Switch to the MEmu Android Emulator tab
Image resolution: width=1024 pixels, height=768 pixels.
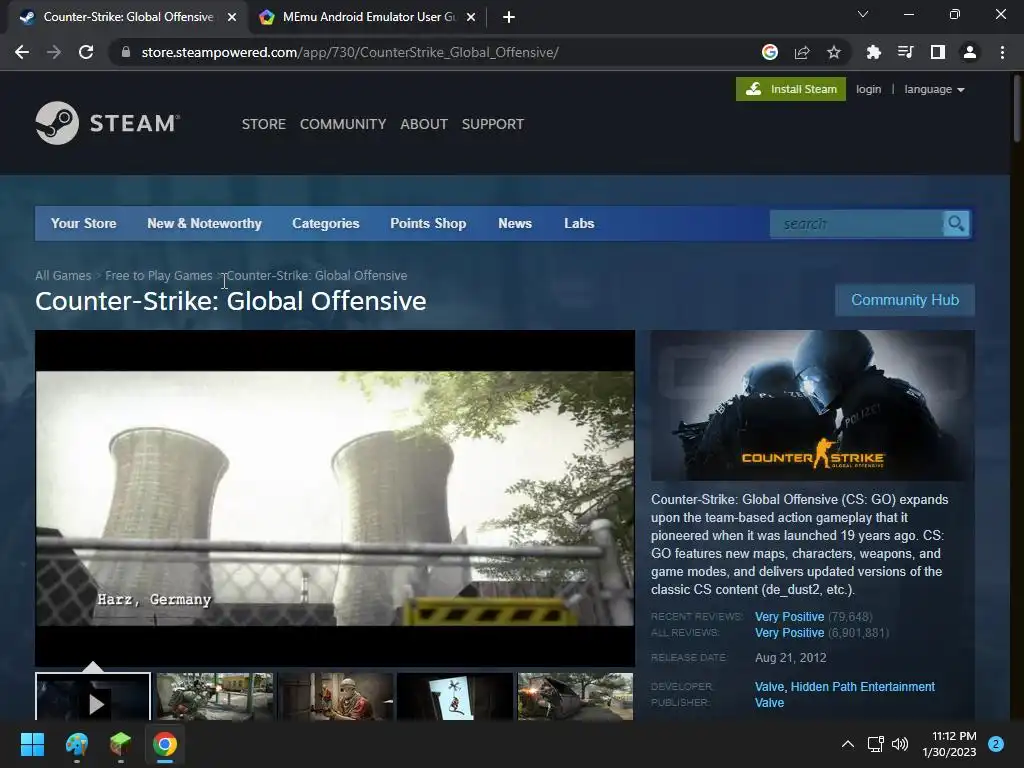366,17
